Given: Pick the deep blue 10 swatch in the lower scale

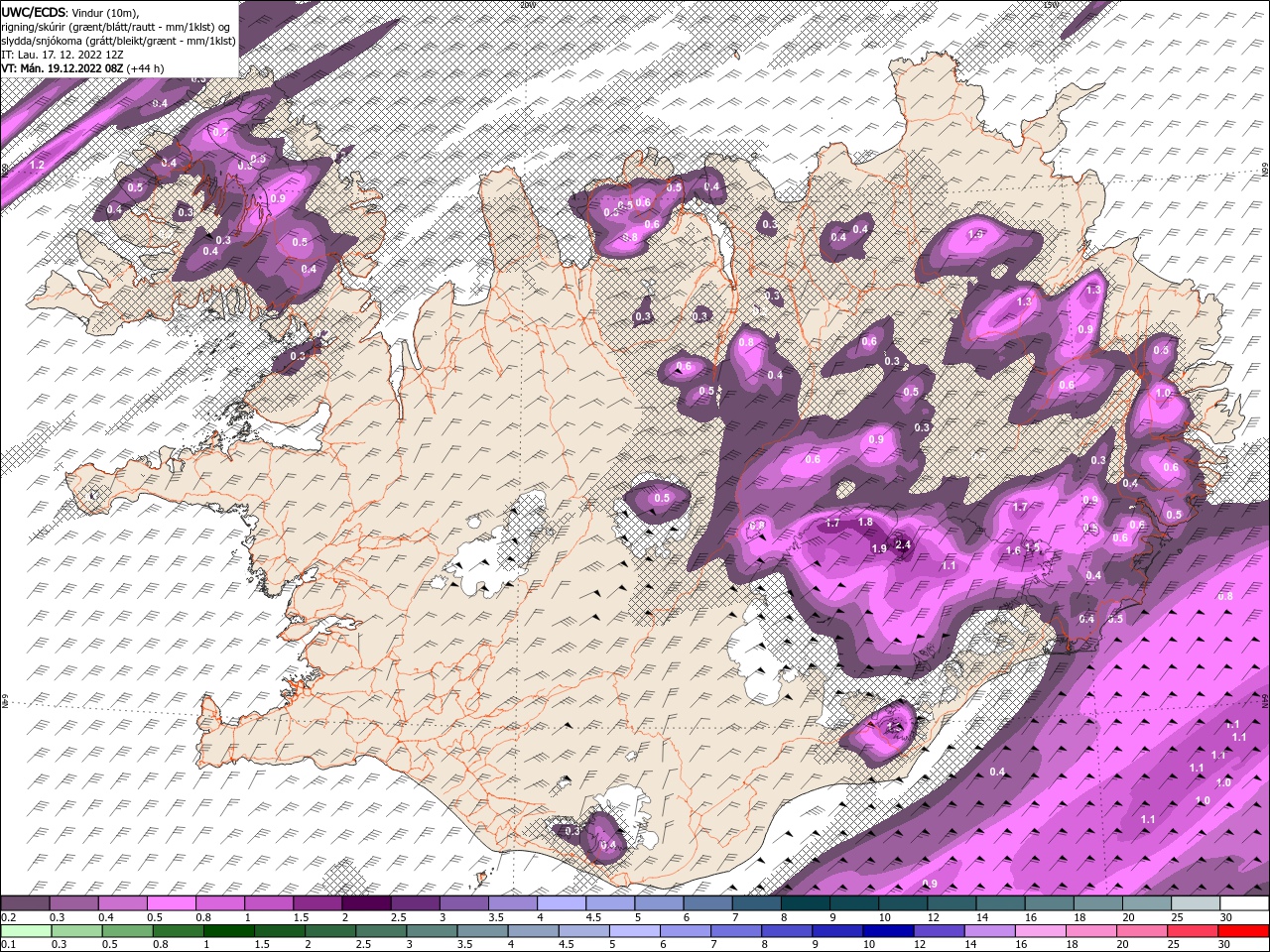Looking at the screenshot, I should coord(887,931).
